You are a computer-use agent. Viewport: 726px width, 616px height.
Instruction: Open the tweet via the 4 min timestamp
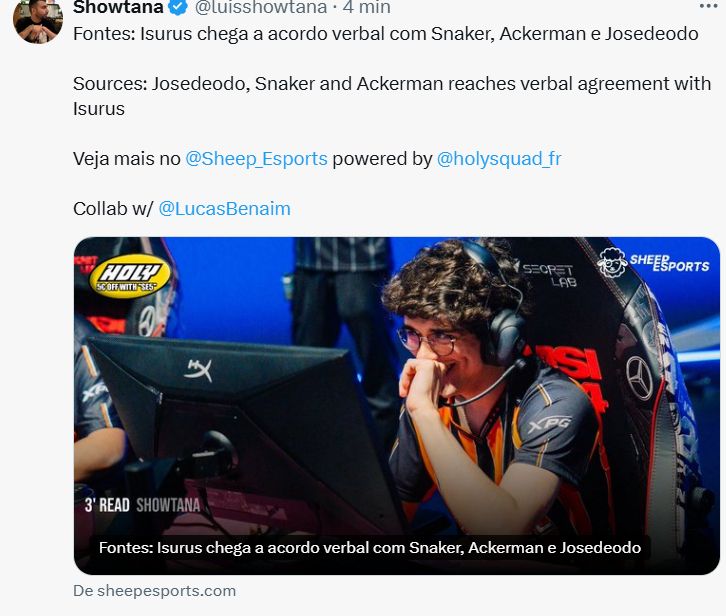click(x=367, y=7)
